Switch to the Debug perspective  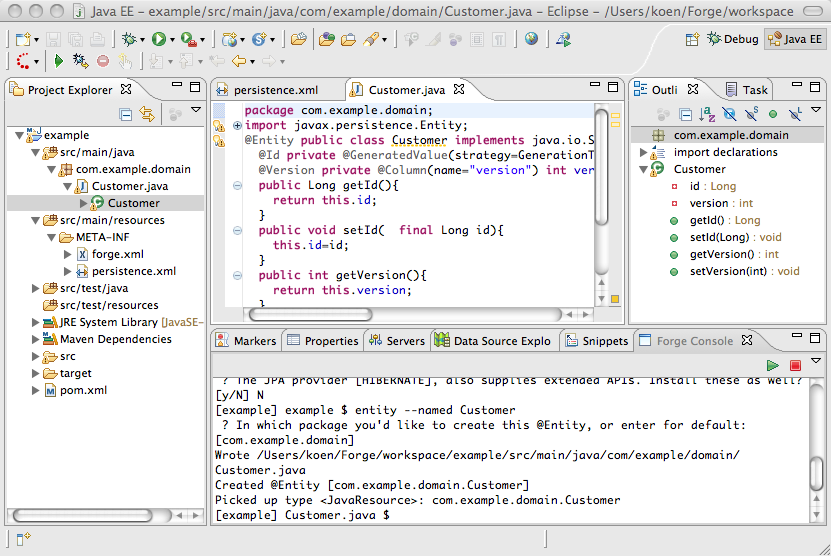click(x=733, y=39)
